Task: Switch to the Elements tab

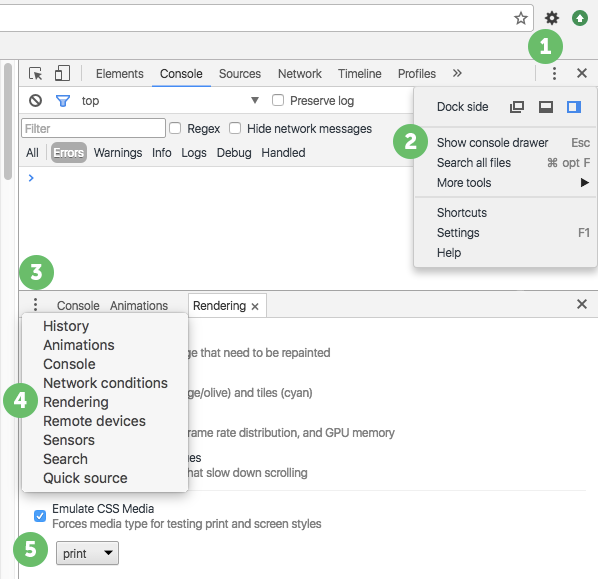Action: [120, 74]
